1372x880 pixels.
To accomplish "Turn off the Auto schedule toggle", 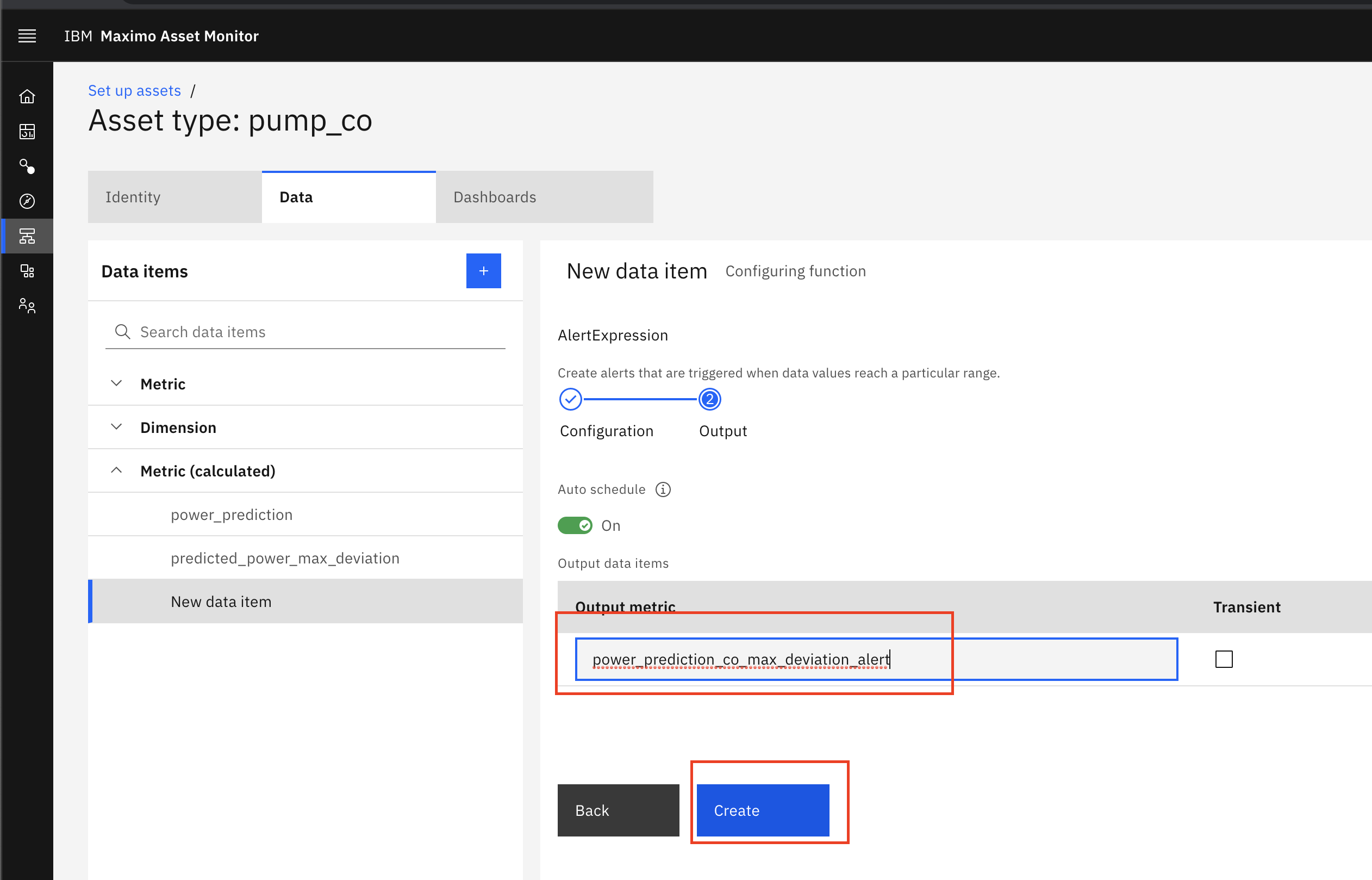I will coord(575,525).
